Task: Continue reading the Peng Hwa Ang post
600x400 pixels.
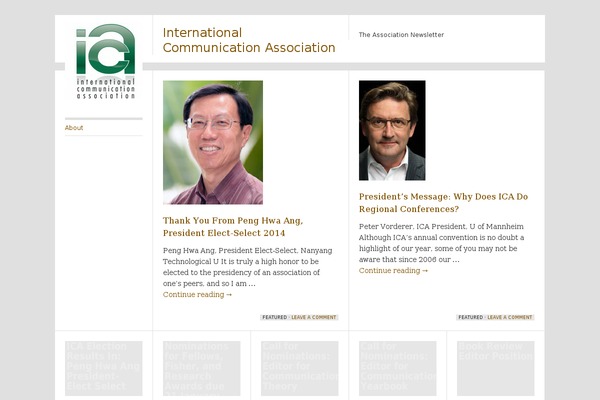Action: point(197,294)
